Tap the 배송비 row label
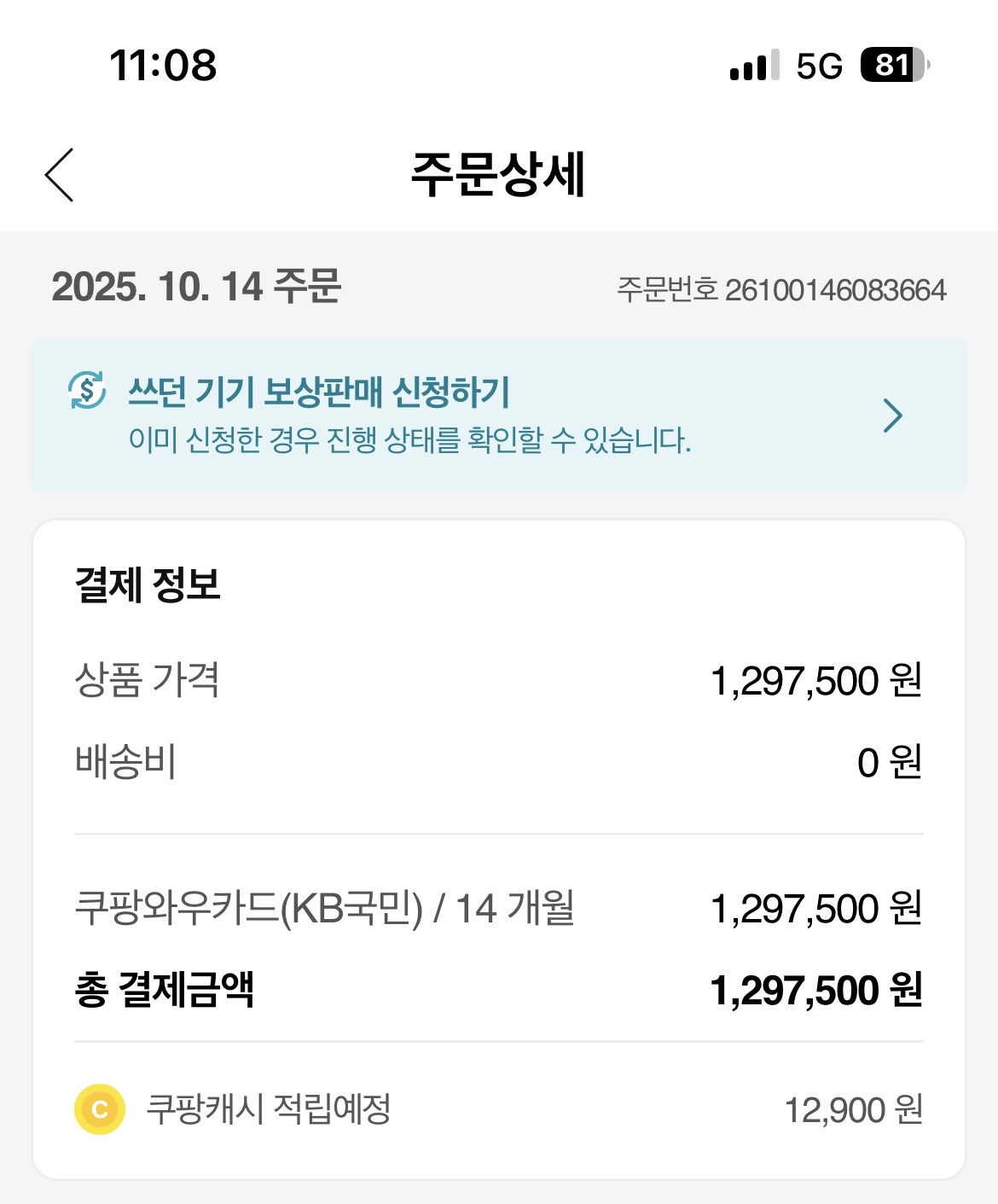The image size is (998, 1204). click(125, 762)
